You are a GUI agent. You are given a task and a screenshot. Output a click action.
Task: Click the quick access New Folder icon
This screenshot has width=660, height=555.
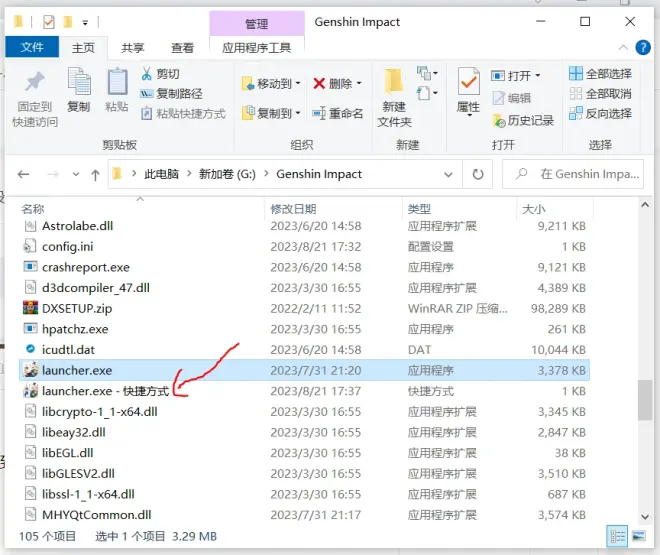pos(68,21)
